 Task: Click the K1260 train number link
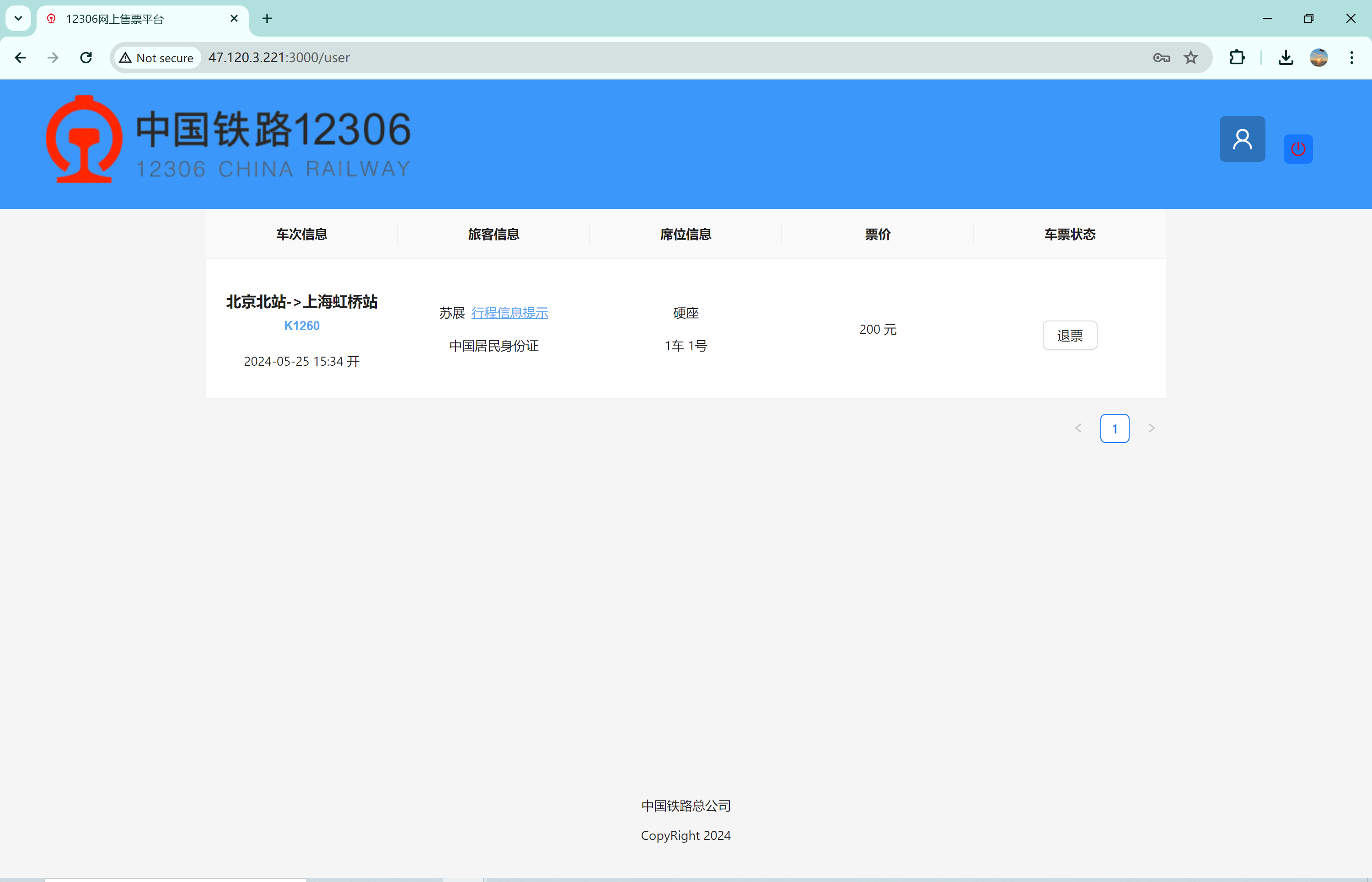click(x=302, y=326)
